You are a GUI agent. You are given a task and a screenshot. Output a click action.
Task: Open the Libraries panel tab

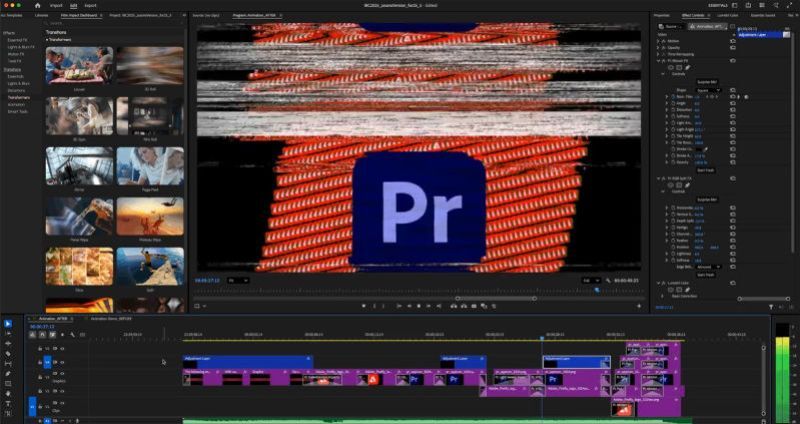pos(42,15)
